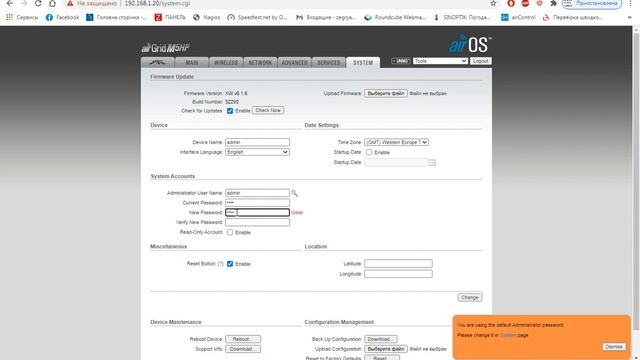Open the Nagios bookmark
640x360 pixels.
point(207,18)
